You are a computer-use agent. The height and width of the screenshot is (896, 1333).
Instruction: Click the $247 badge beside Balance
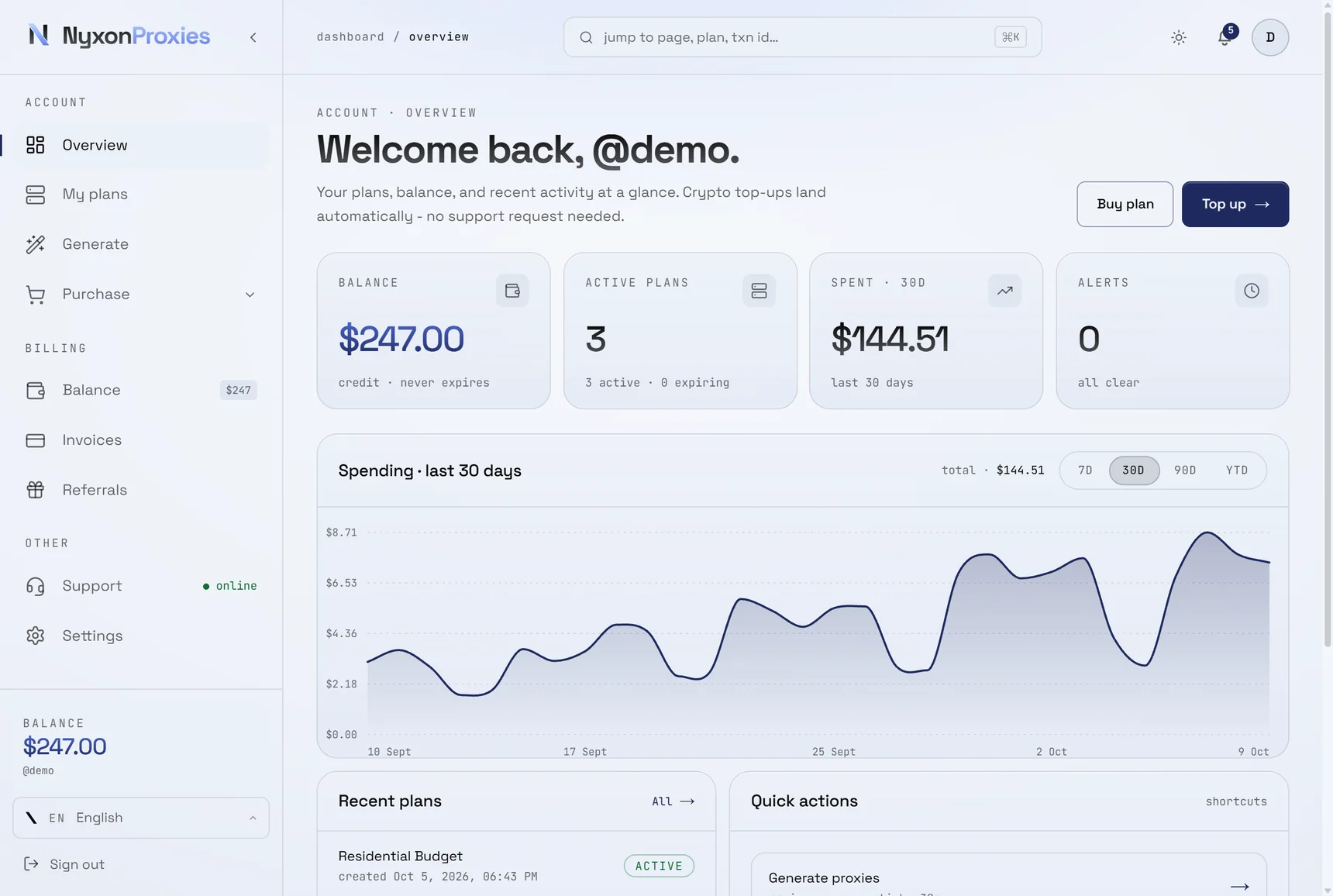[x=238, y=390]
